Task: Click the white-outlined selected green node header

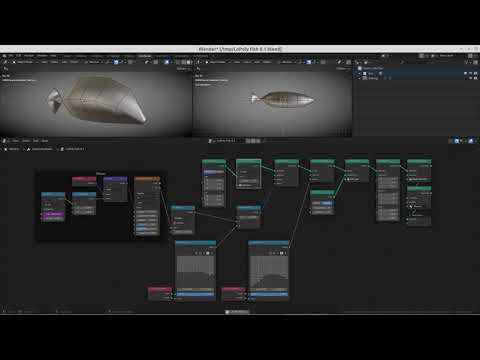Action: point(249,162)
